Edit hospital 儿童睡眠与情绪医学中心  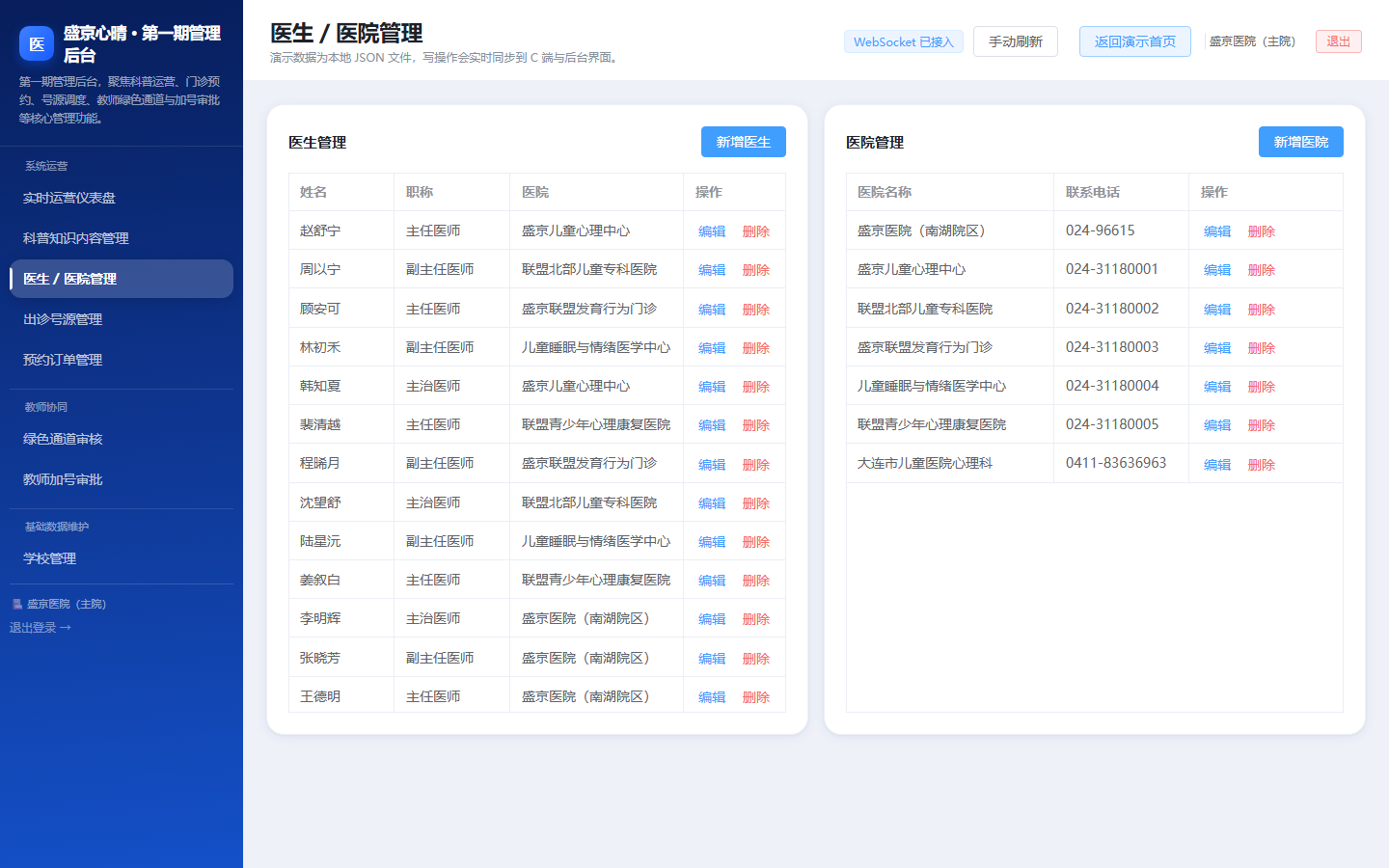click(1217, 387)
